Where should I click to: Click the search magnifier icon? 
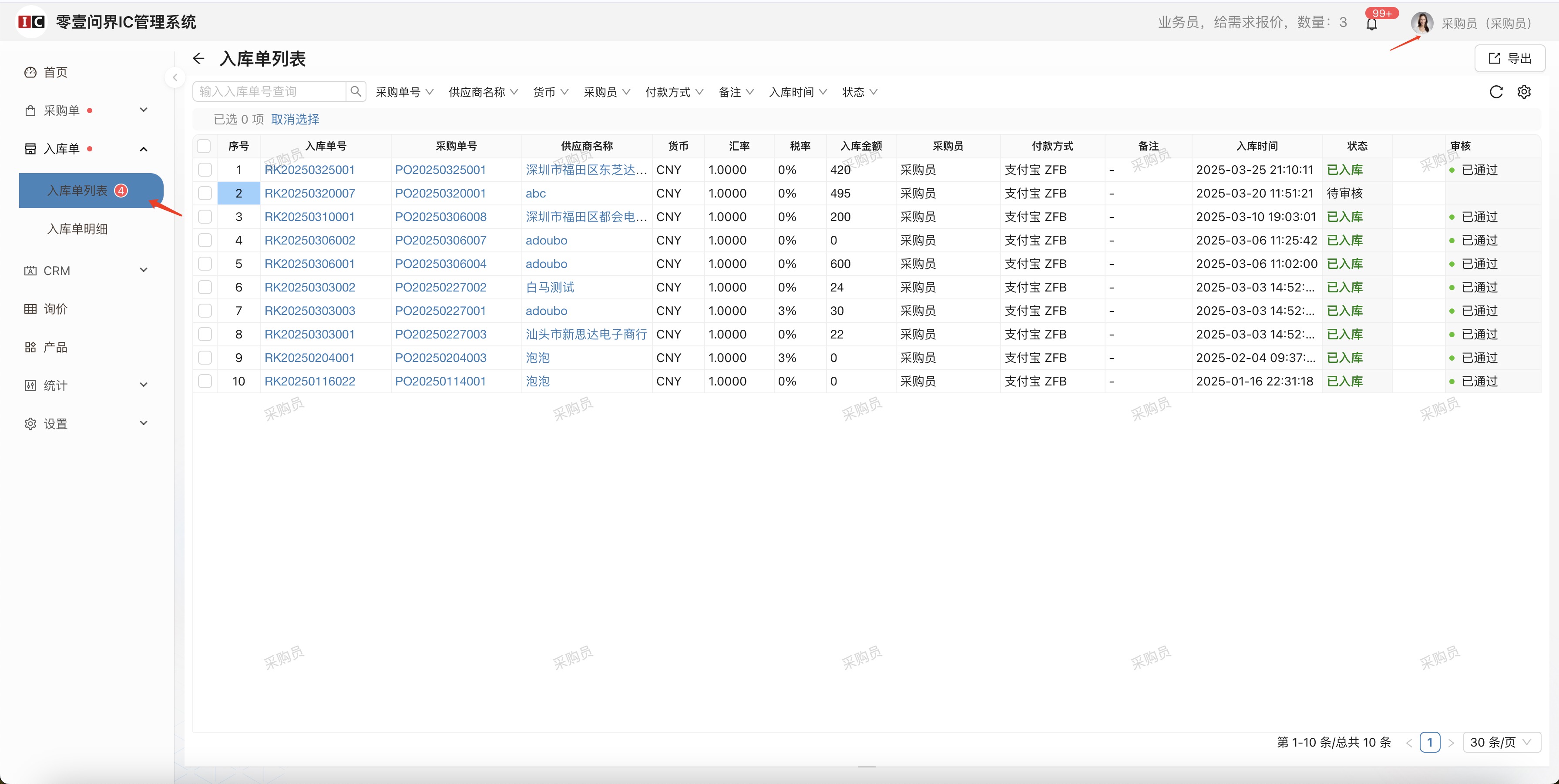356,91
